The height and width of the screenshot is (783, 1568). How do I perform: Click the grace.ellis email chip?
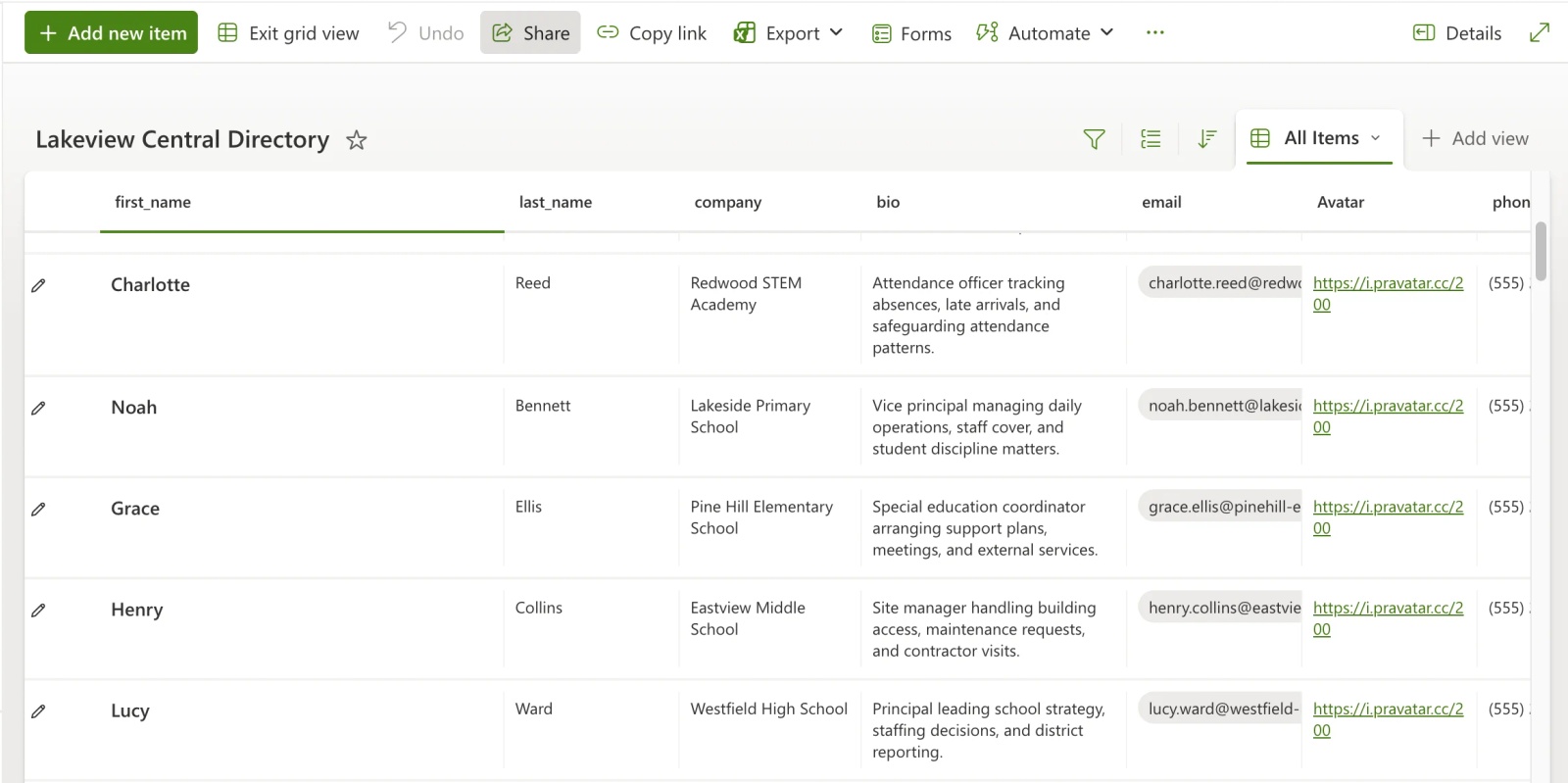click(1220, 506)
